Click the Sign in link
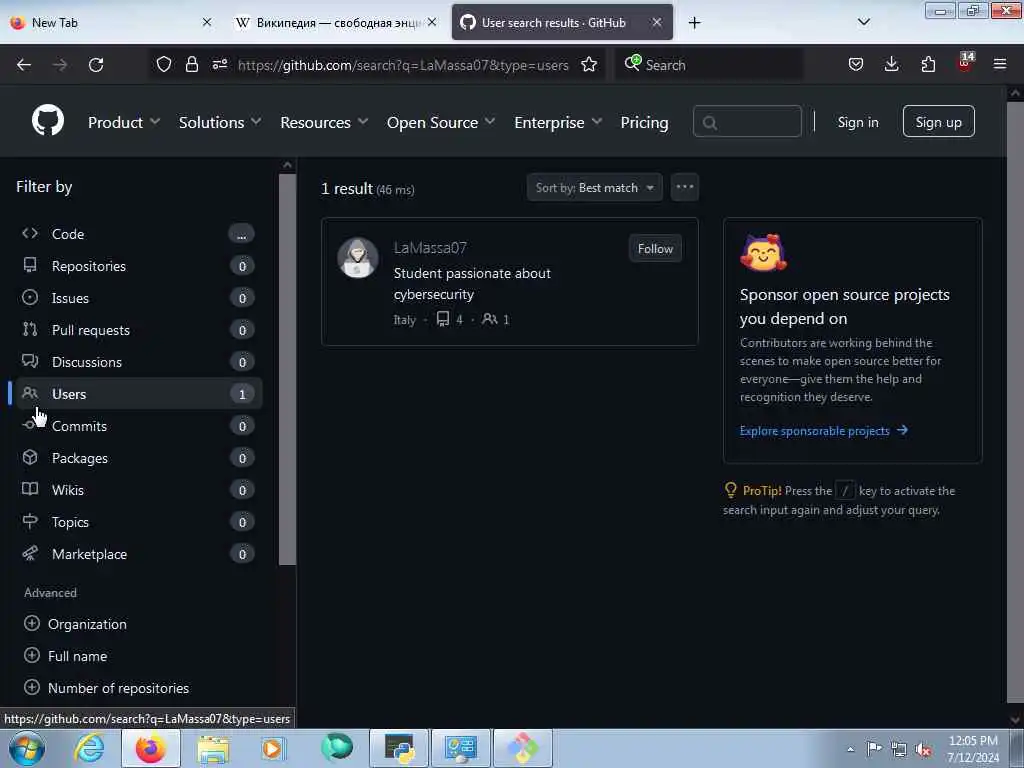 click(x=857, y=122)
